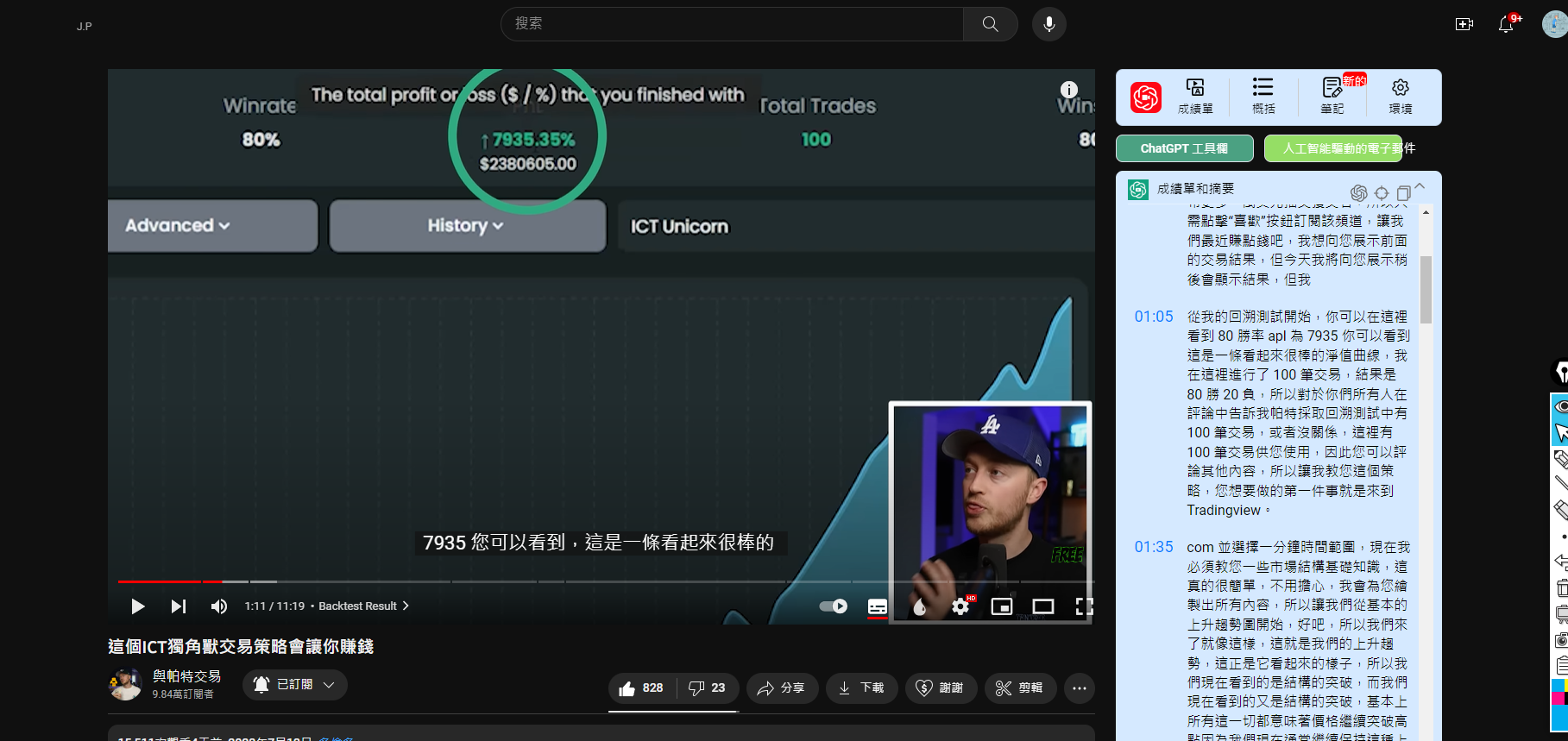This screenshot has width=1568, height=741.
Task: Play the video
Action: click(137, 606)
